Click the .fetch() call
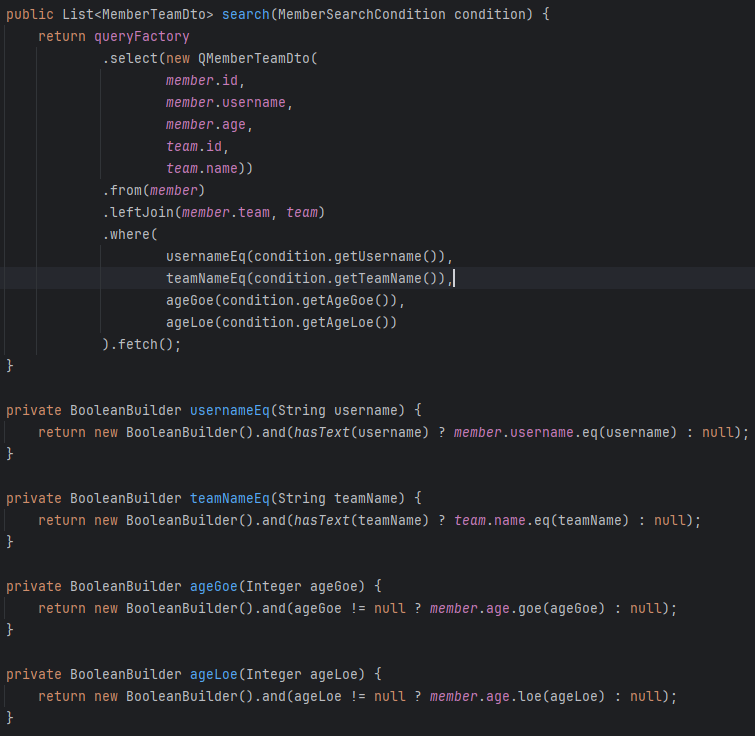The height and width of the screenshot is (736, 755). 142,345
